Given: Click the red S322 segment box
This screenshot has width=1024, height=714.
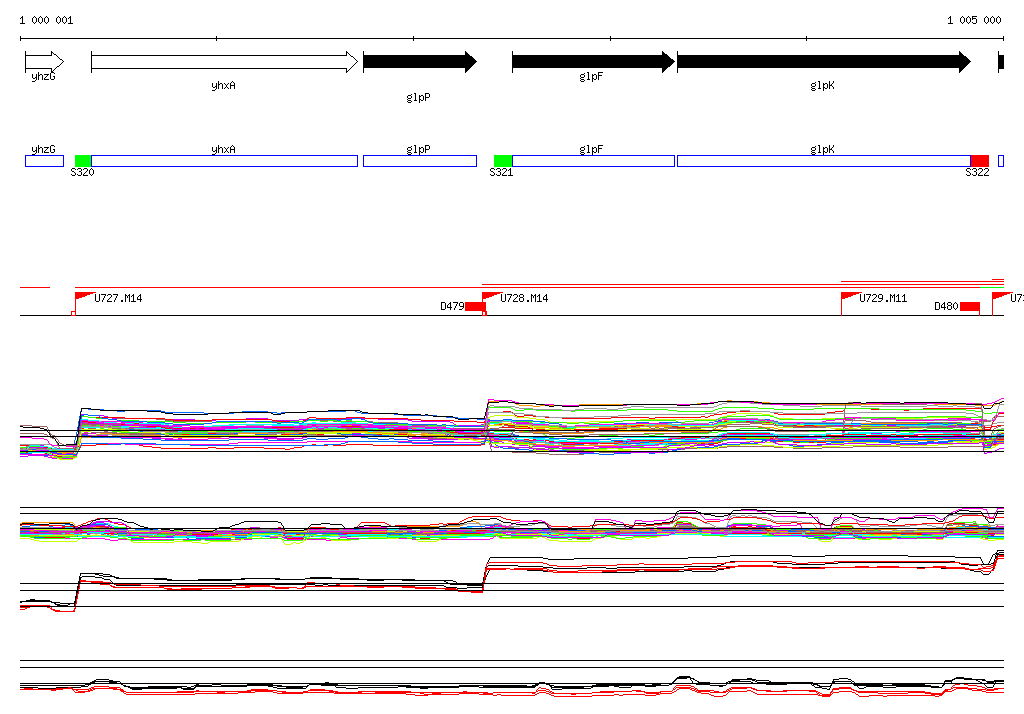Looking at the screenshot, I should 980,161.
